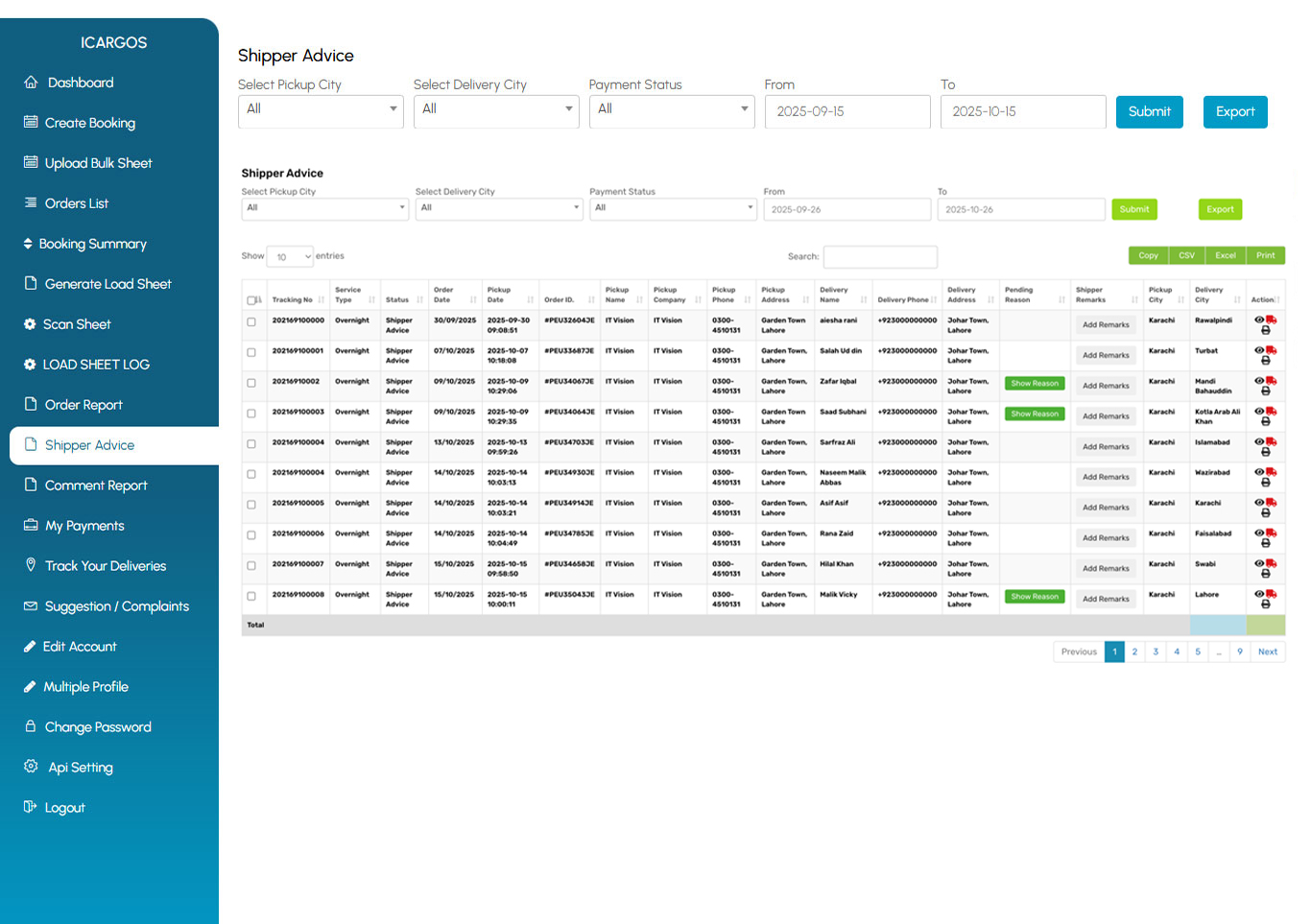Click the red truck icon for Lahore delivery row
Image resolution: width=1311 pixels, height=924 pixels.
coord(1272,594)
